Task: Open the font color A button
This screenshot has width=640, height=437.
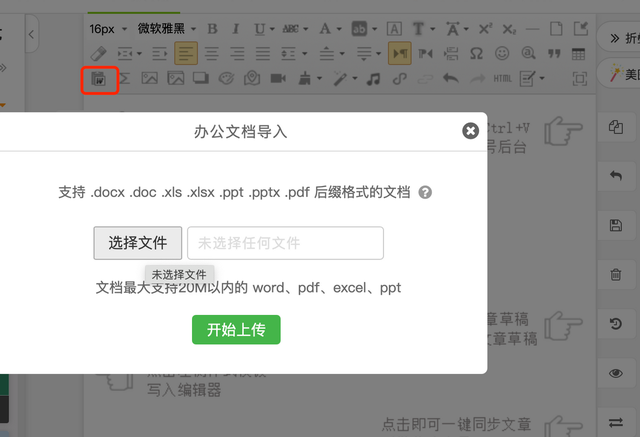Action: (x=325, y=29)
